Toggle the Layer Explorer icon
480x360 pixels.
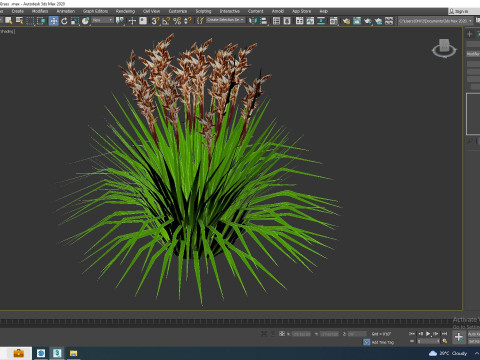pyautogui.click(x=287, y=21)
